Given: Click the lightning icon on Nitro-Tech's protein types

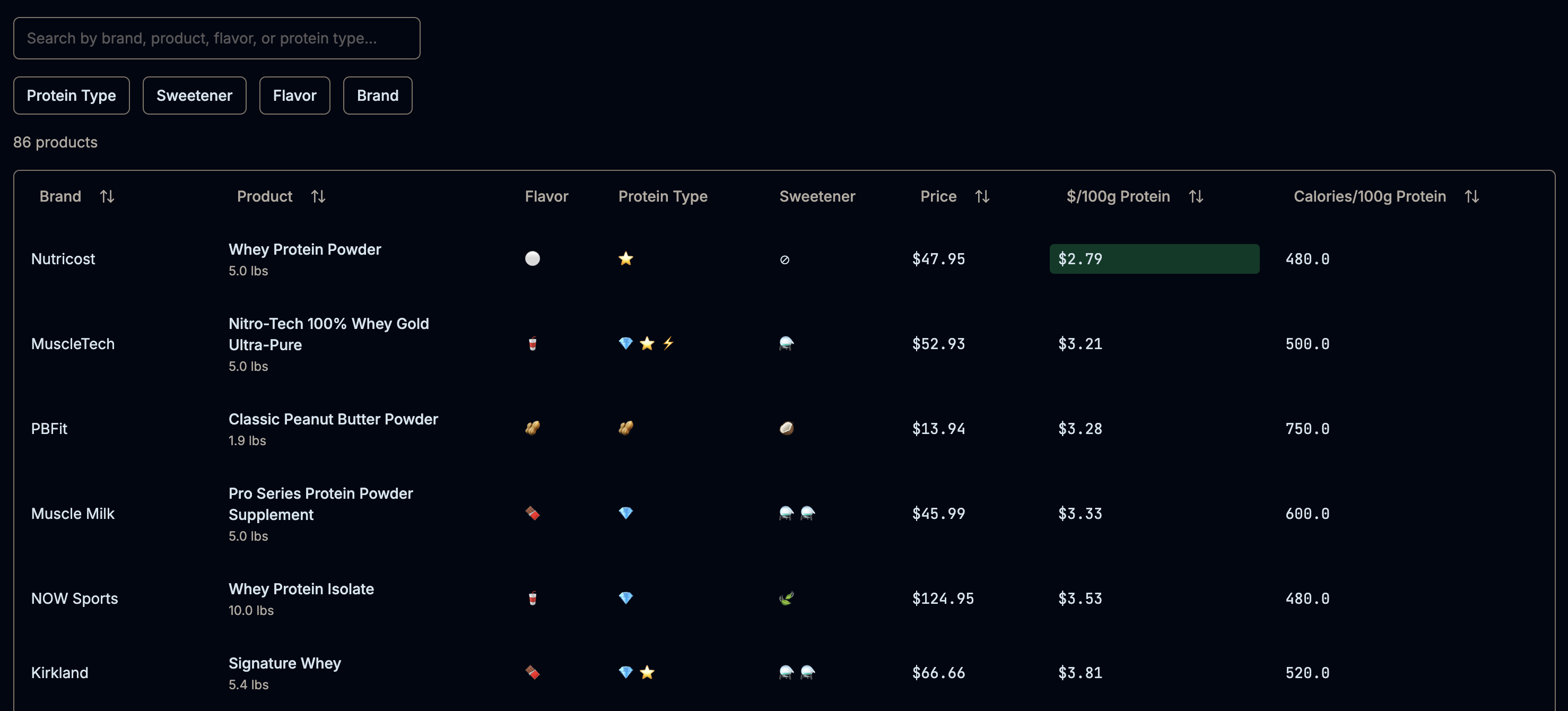Looking at the screenshot, I should pyautogui.click(x=668, y=343).
